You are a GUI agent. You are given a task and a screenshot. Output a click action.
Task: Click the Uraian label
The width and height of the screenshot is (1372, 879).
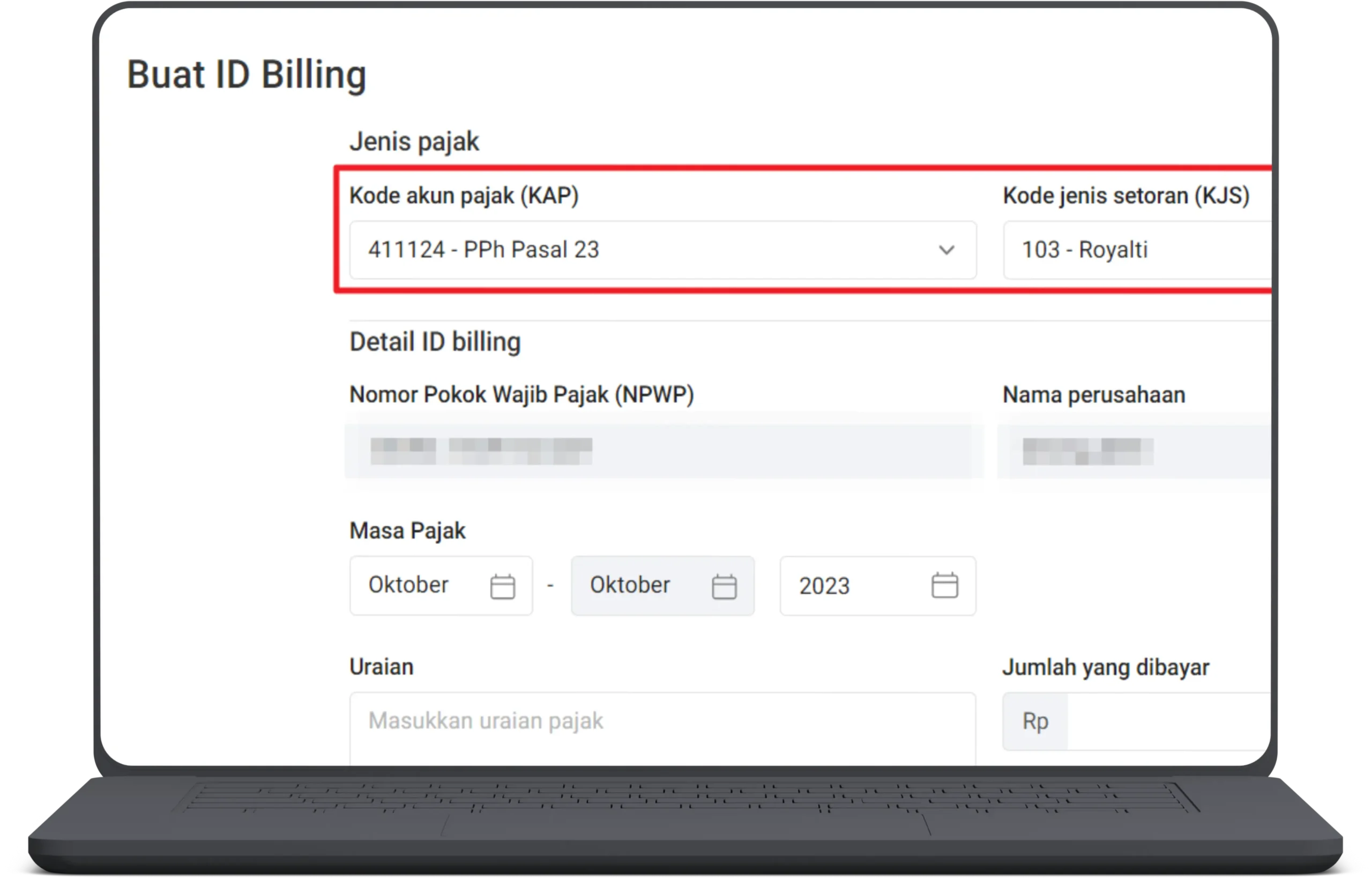[381, 667]
